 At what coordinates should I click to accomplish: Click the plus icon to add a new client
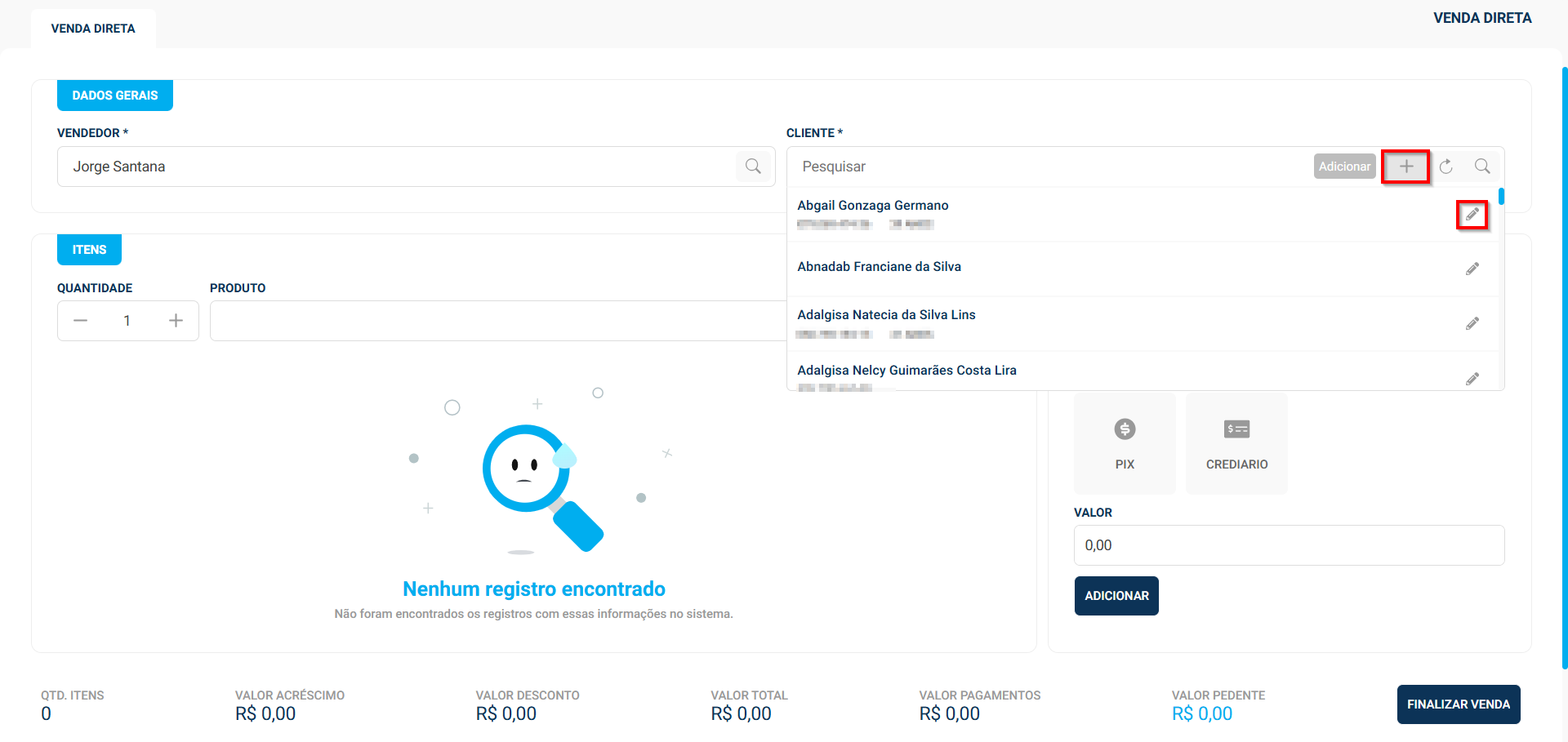pyautogui.click(x=1405, y=166)
